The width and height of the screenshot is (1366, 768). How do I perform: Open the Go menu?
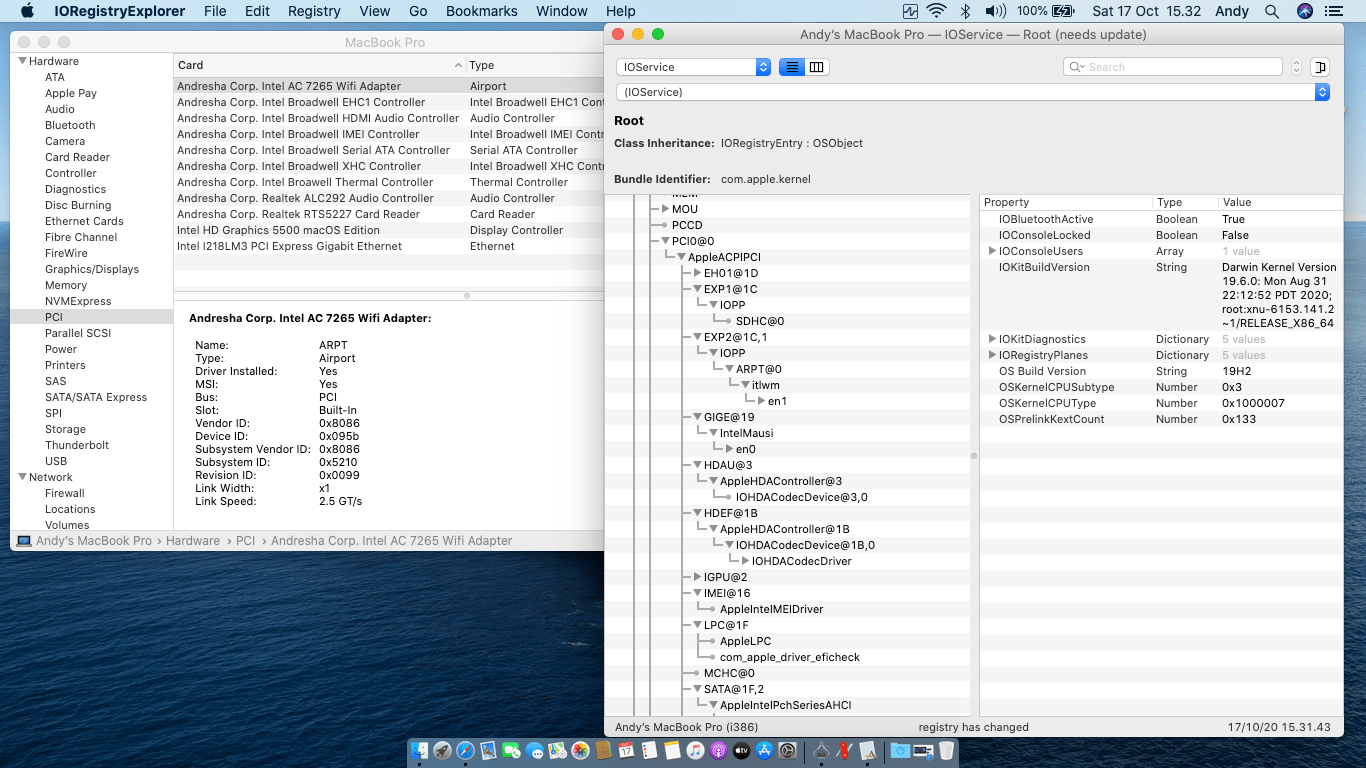(418, 11)
